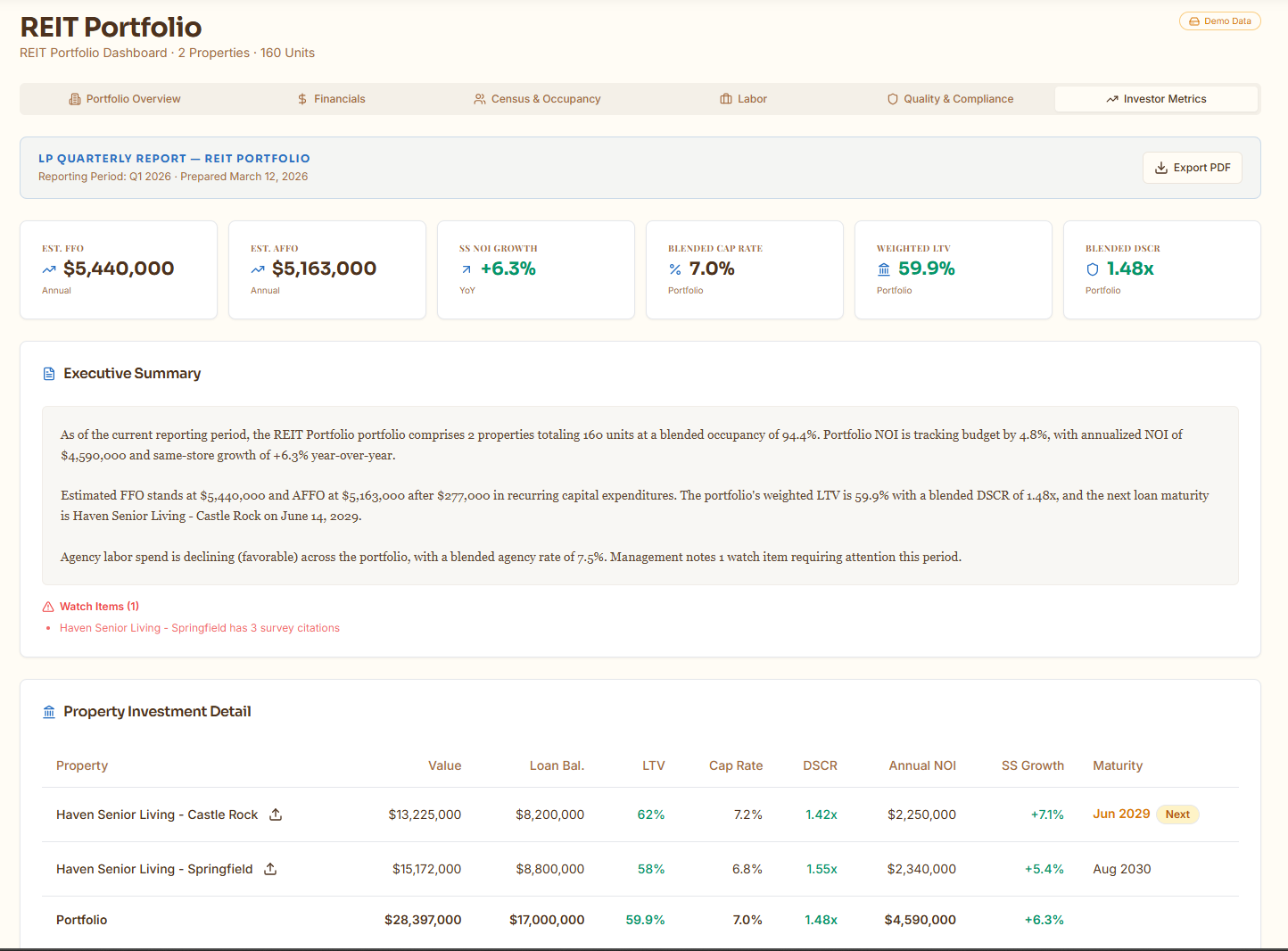Click the percent icon on Blended Cap Rate card
Image resolution: width=1288 pixels, height=951 pixels.
[x=674, y=268]
